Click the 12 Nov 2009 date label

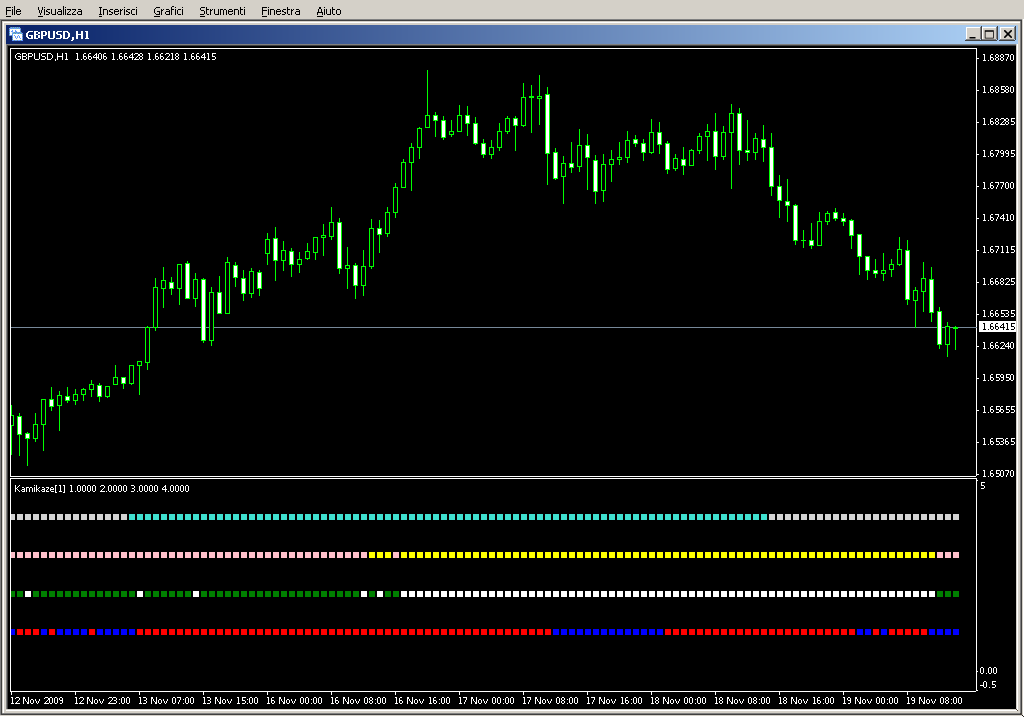[37, 701]
